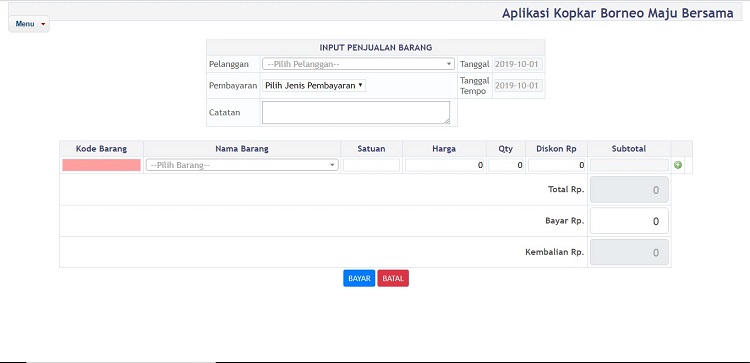The height and width of the screenshot is (363, 750).
Task: Click the Tanggal Tempo label
Action: (x=474, y=86)
